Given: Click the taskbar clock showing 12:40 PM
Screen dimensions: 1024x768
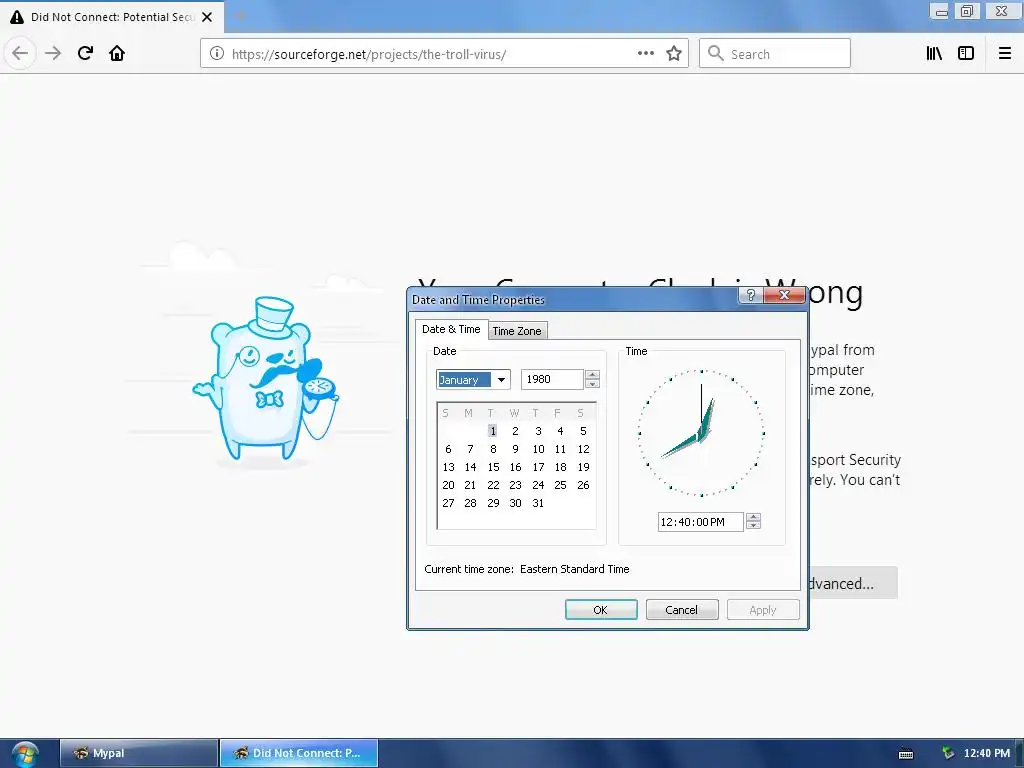Looking at the screenshot, I should coord(987,753).
